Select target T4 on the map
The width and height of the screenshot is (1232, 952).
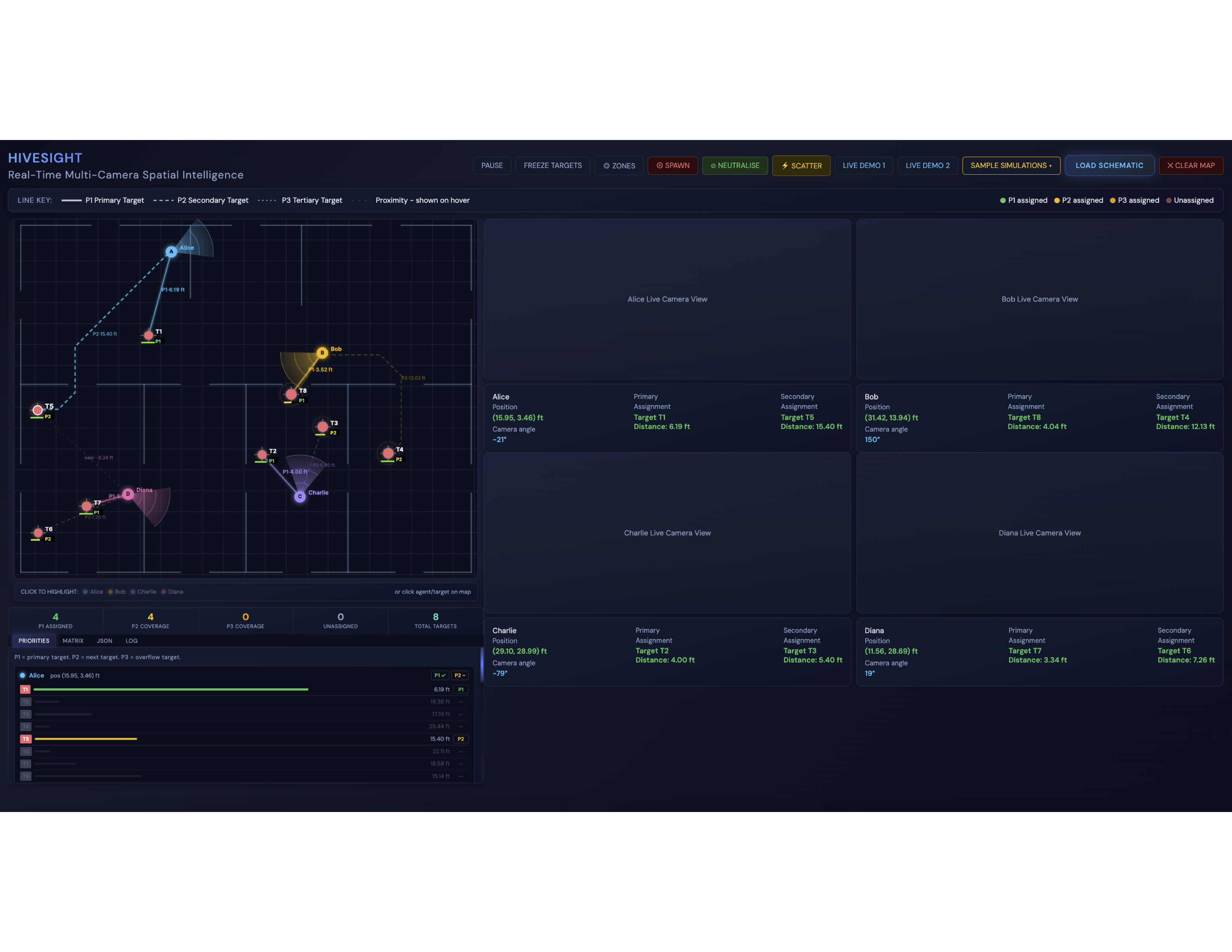point(388,453)
